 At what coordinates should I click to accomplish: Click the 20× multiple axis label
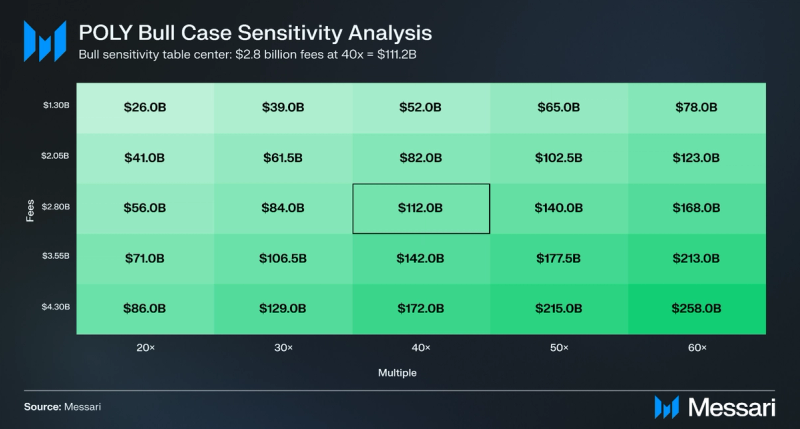[x=145, y=348]
